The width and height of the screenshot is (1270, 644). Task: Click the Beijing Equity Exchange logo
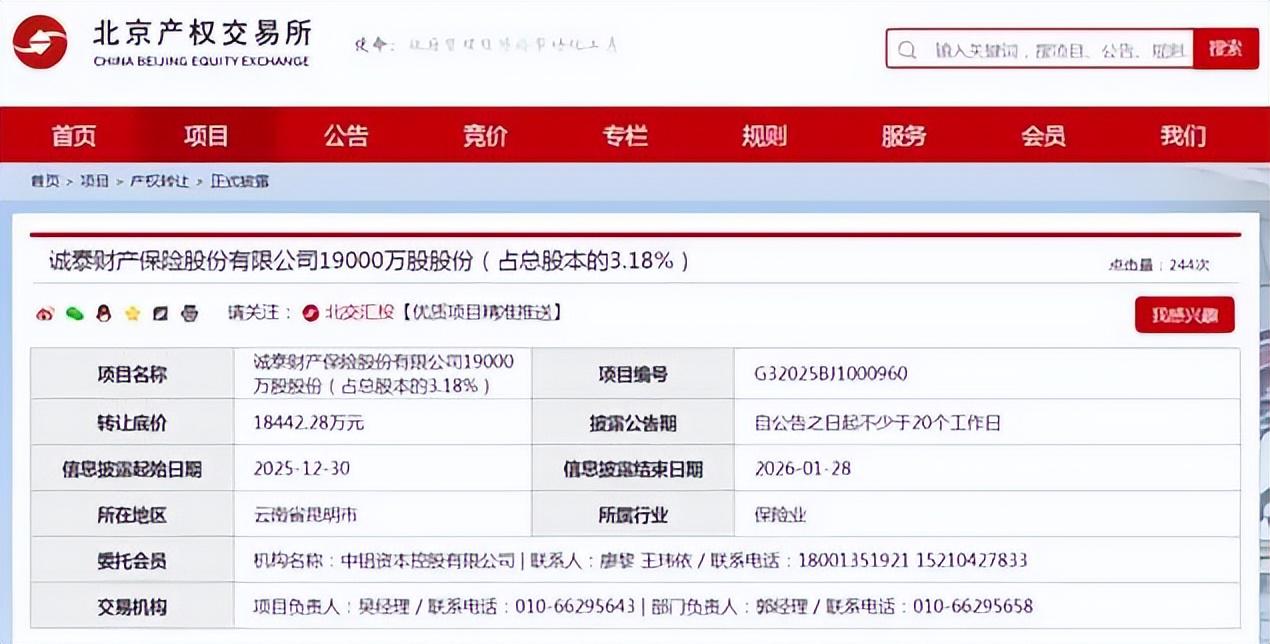[x=40, y=42]
